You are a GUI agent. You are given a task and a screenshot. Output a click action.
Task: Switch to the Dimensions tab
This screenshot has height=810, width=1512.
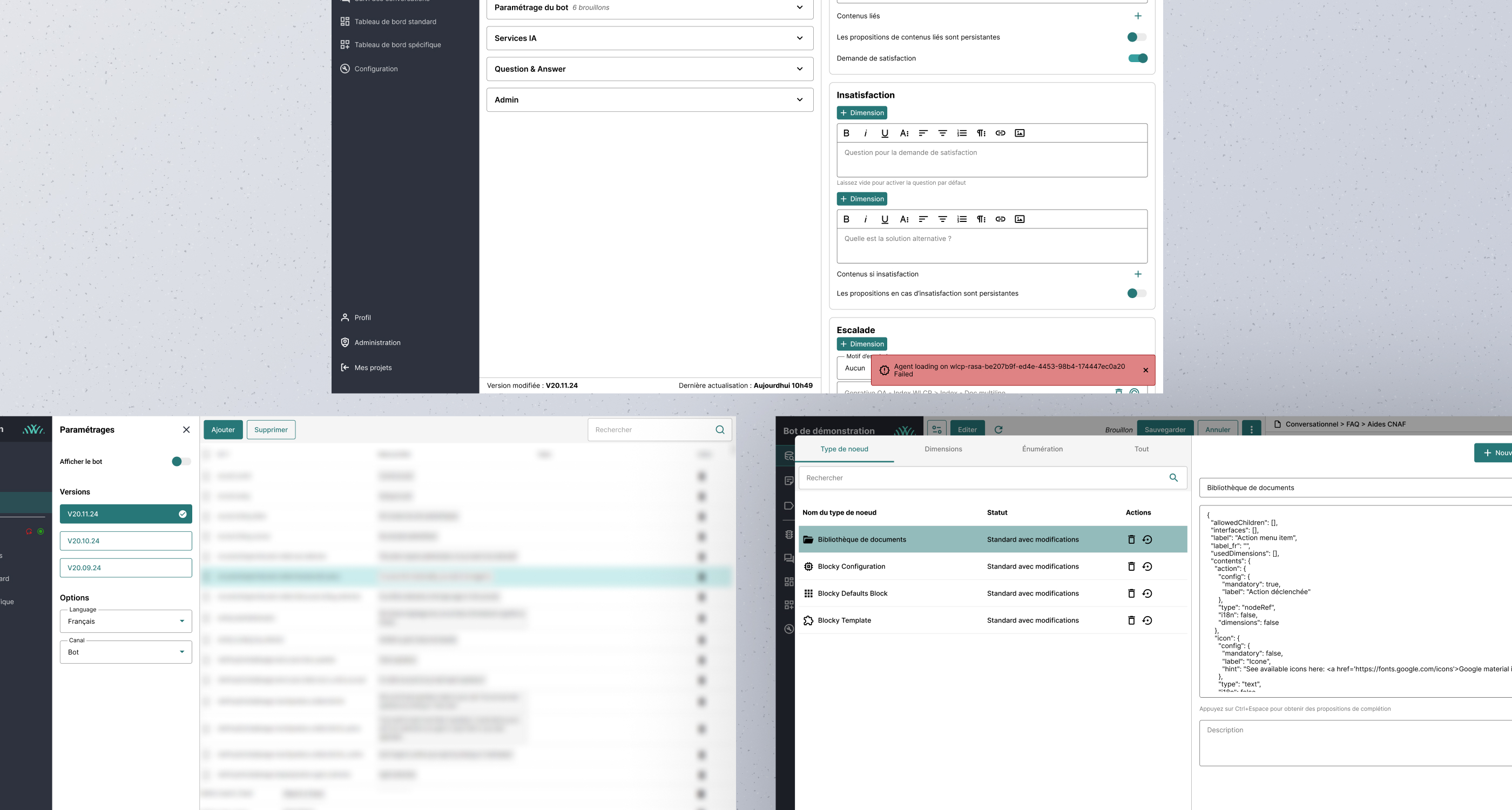click(x=943, y=449)
